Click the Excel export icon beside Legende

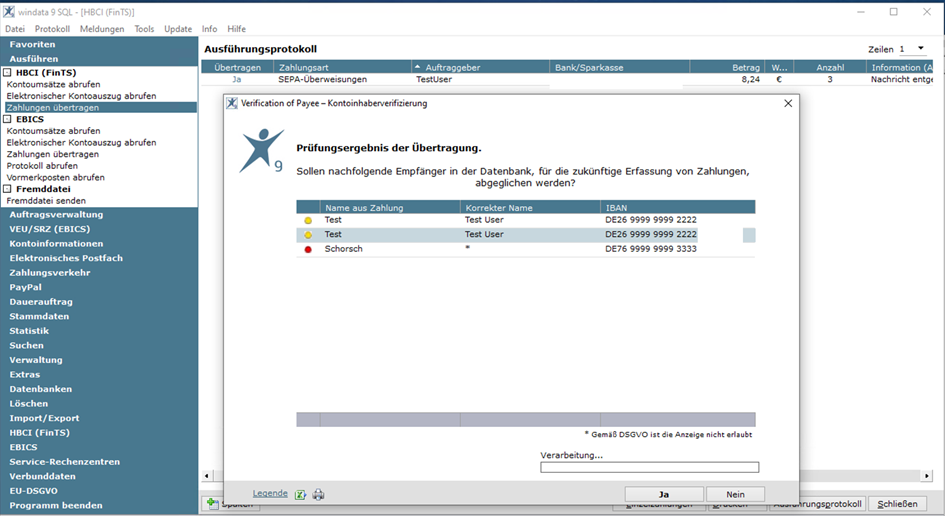(299, 494)
